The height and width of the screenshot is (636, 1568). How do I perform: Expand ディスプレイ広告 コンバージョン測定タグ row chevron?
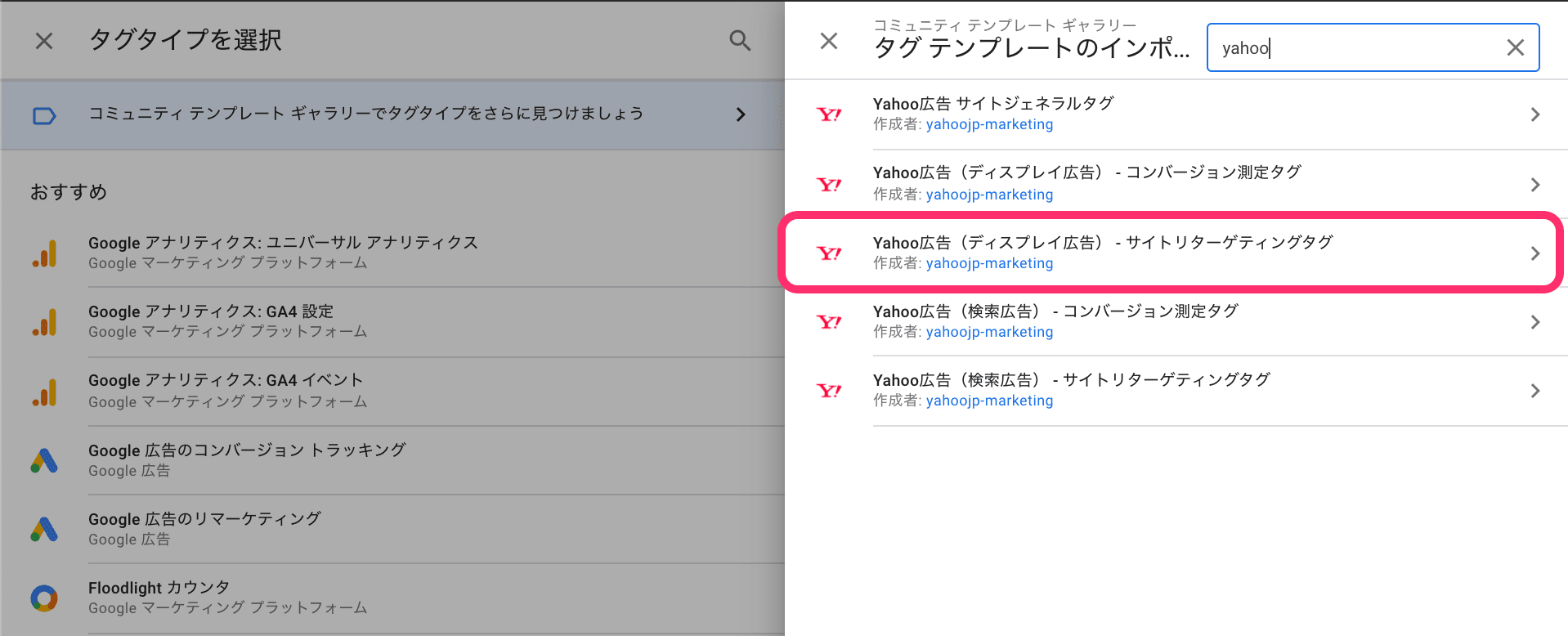coord(1535,185)
